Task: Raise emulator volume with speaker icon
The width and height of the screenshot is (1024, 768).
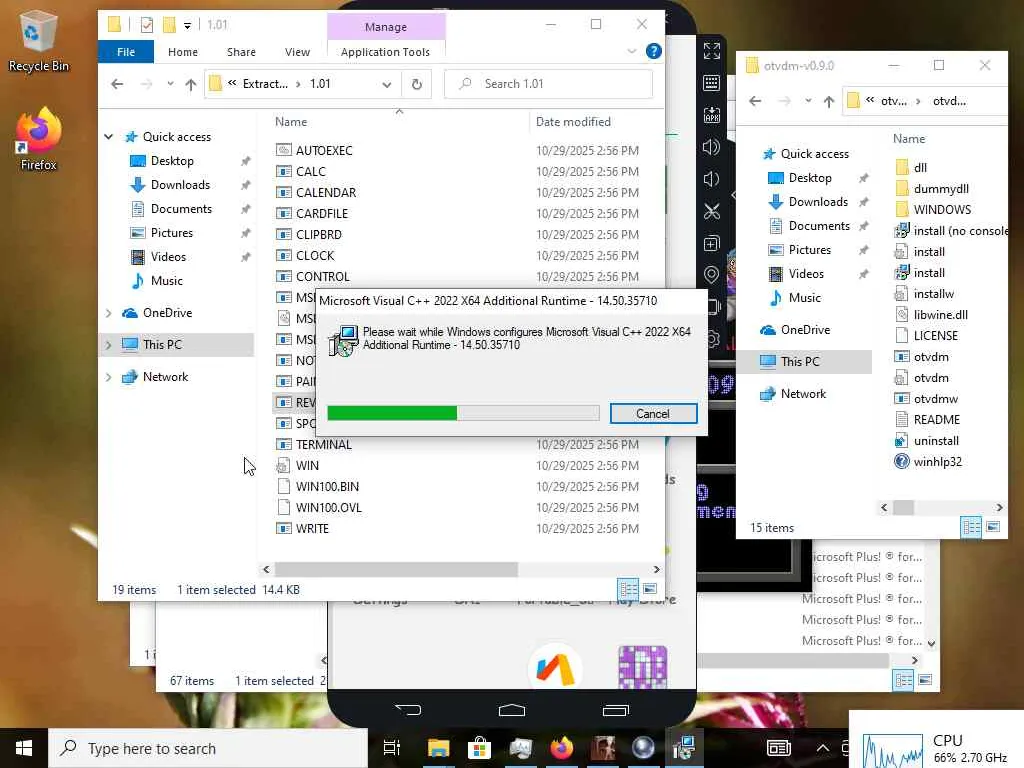Action: (x=712, y=147)
